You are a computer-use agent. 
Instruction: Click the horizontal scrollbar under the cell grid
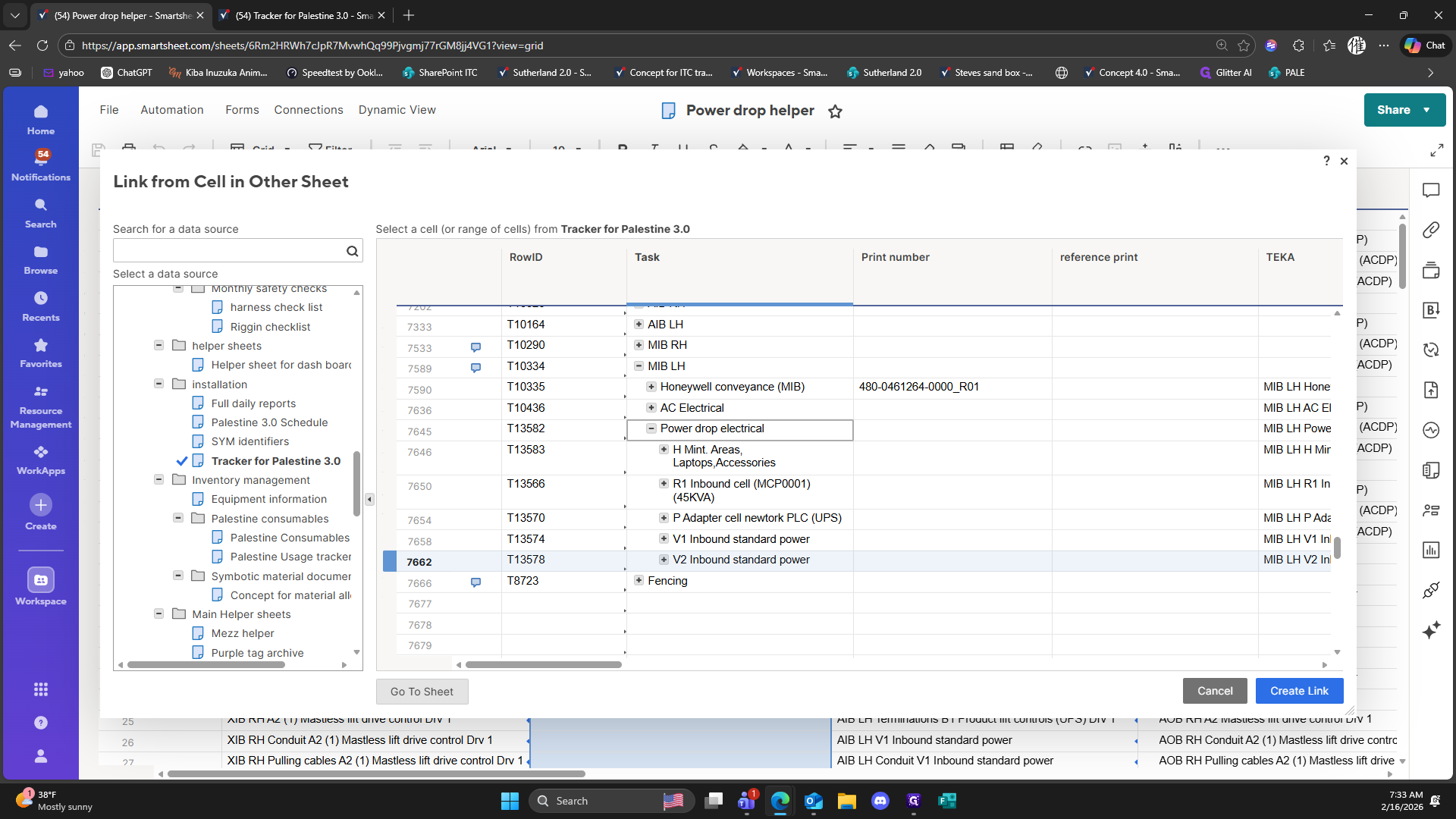(x=543, y=664)
